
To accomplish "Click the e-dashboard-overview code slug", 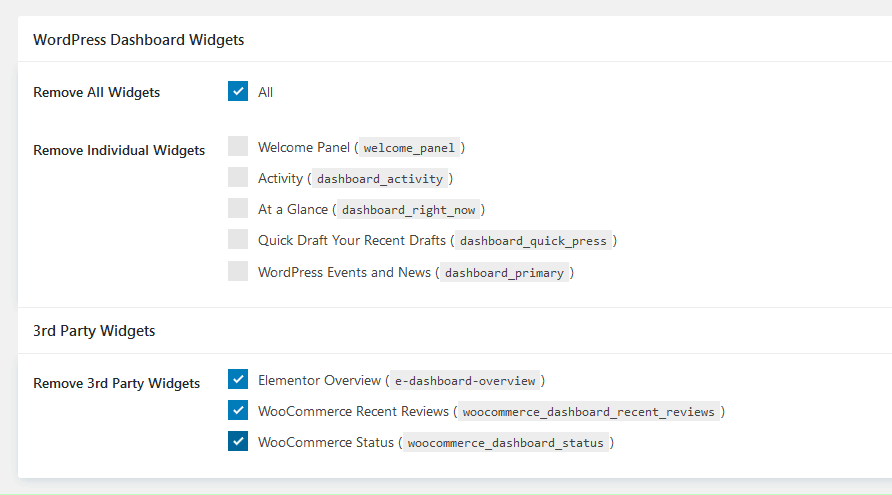I will click(464, 381).
